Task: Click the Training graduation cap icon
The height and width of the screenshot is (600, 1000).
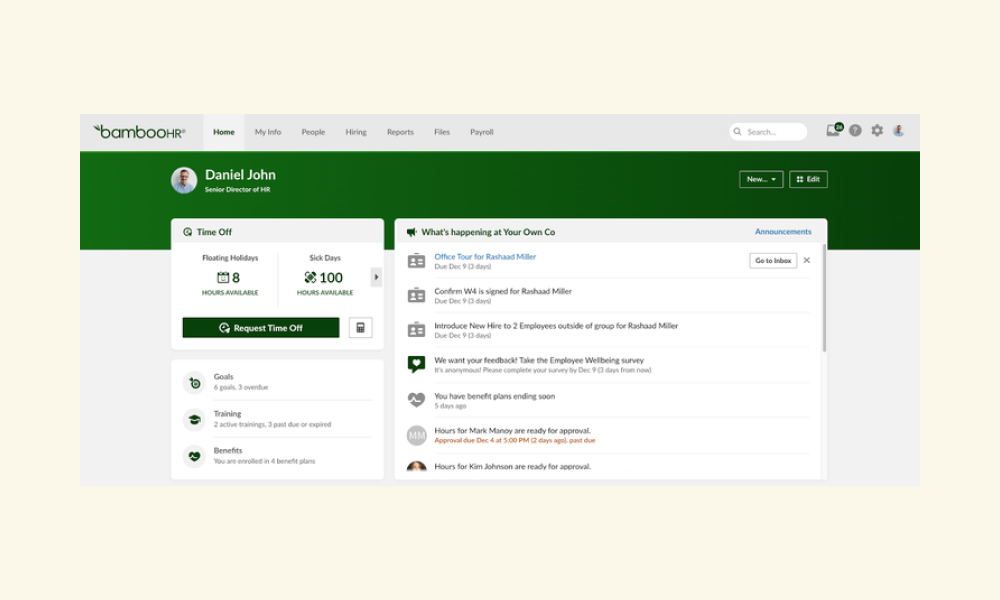Action: pyautogui.click(x=195, y=420)
